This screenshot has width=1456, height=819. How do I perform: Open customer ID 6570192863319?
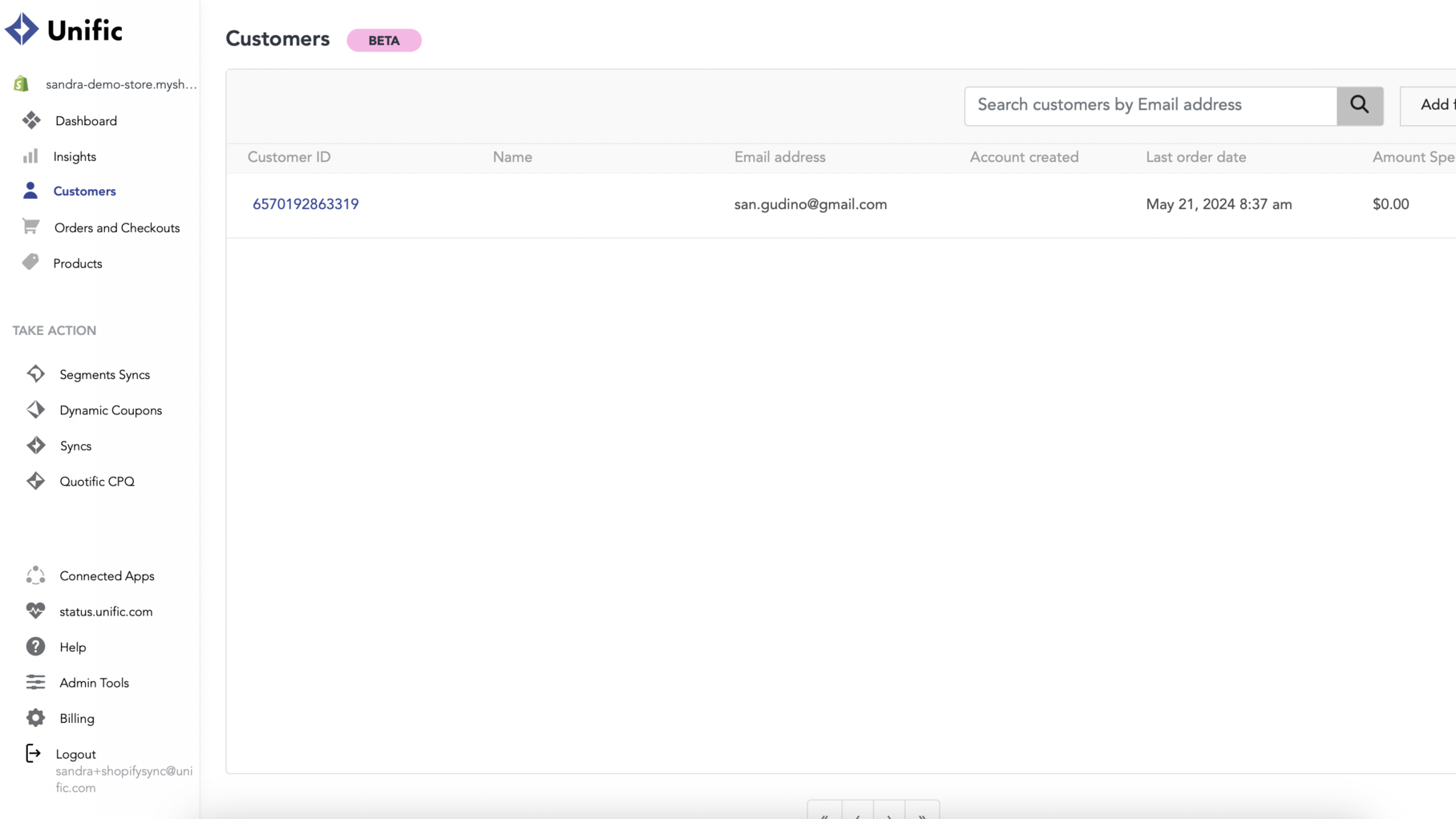(x=305, y=204)
